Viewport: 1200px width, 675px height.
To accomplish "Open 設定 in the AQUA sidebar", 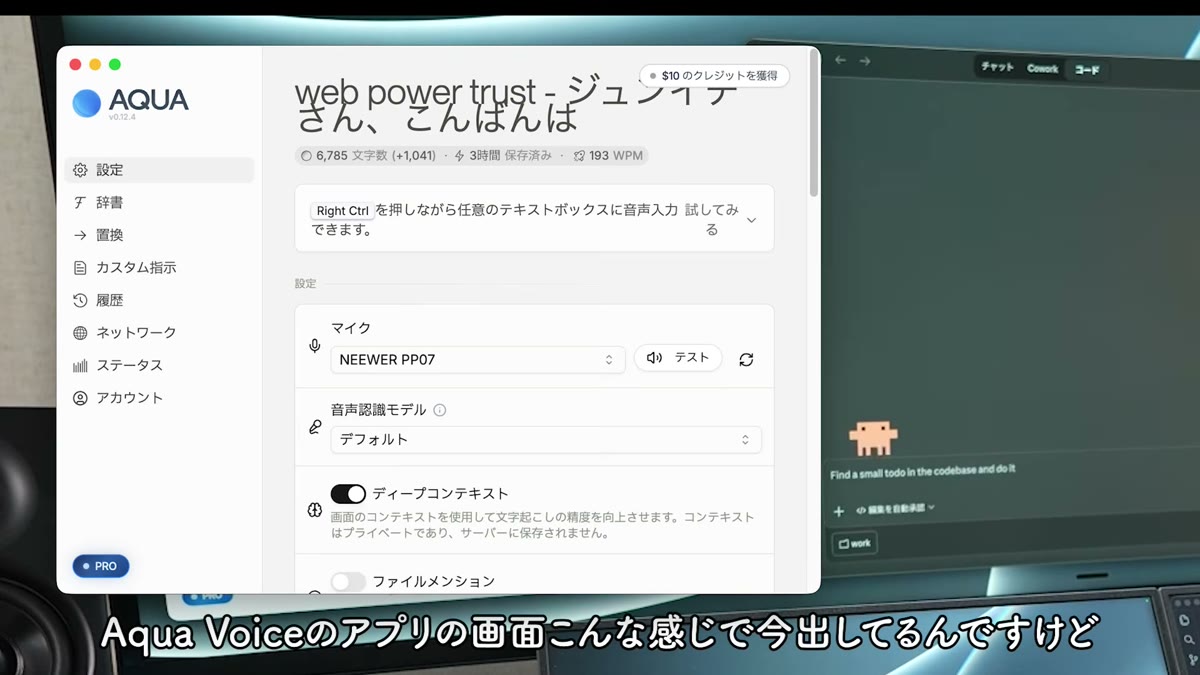I will (x=159, y=170).
